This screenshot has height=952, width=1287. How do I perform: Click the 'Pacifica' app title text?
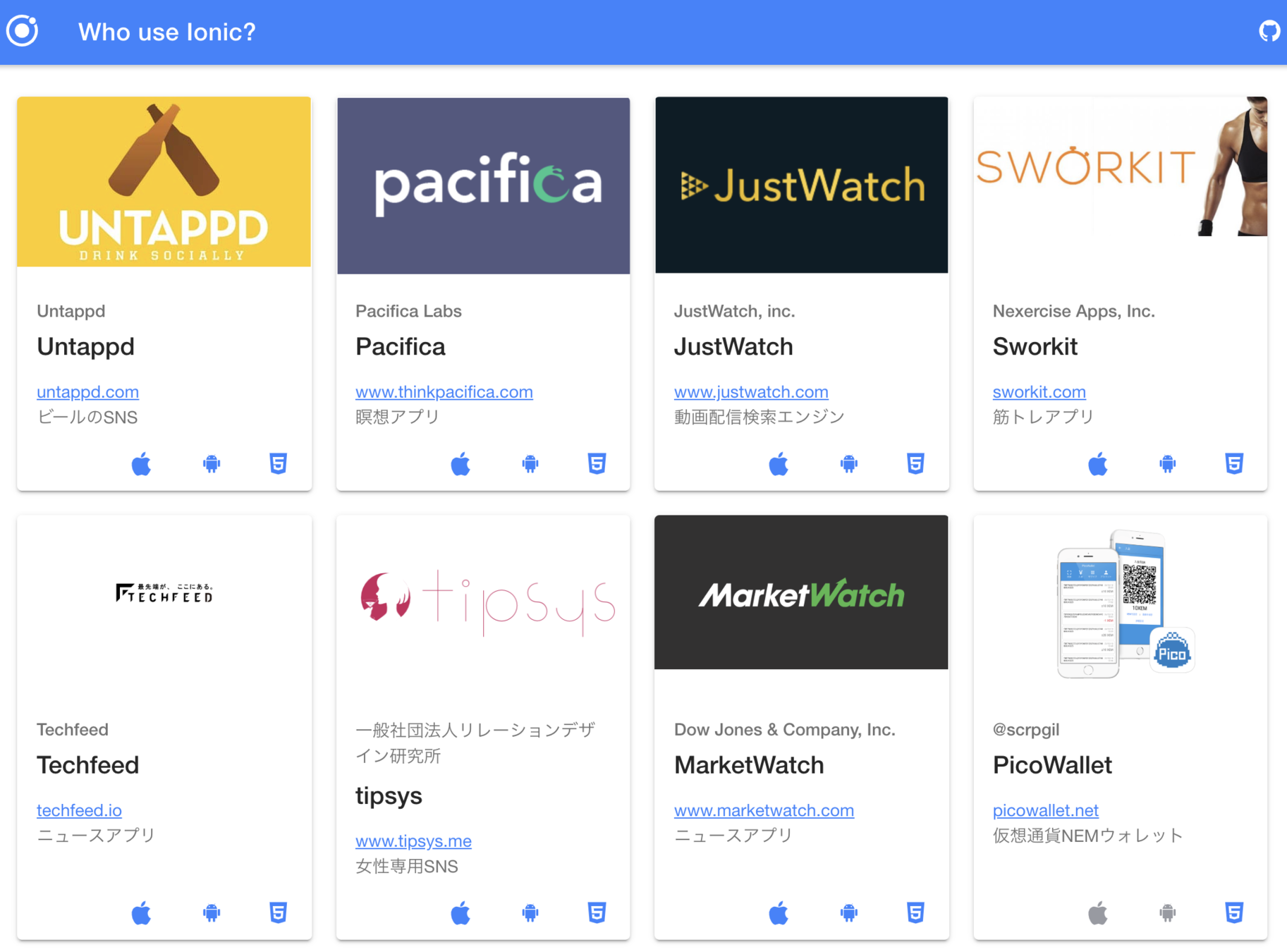click(401, 346)
